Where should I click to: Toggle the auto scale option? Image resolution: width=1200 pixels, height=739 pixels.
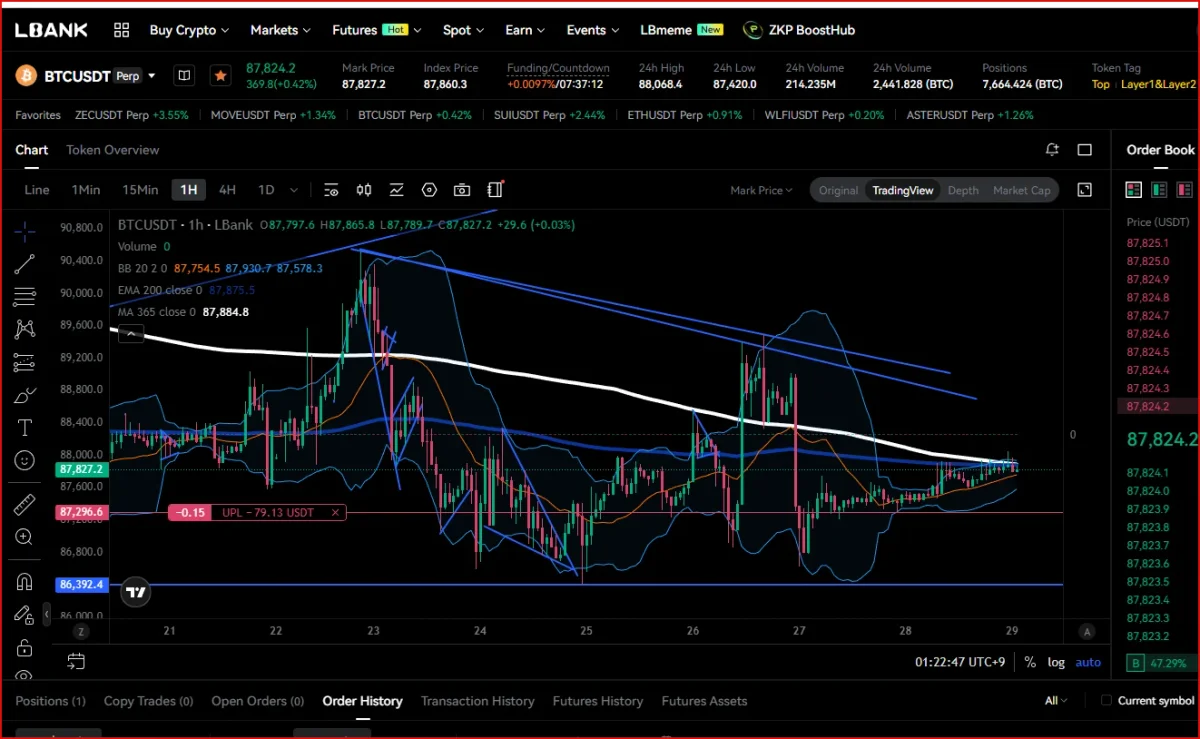coord(1088,662)
